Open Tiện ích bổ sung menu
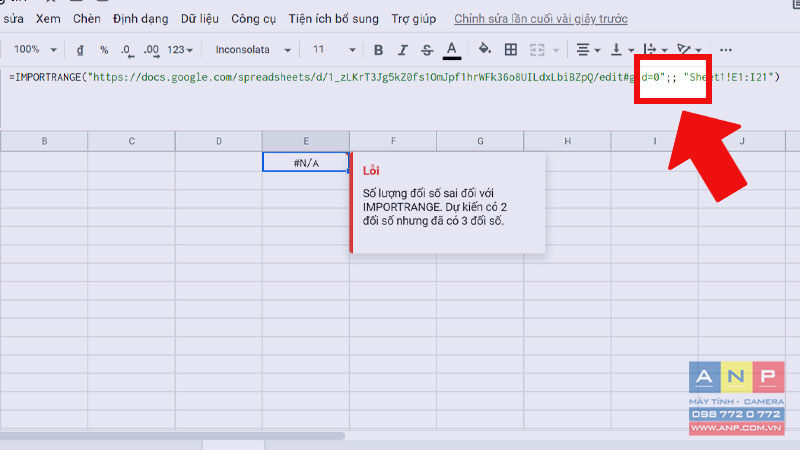Image resolution: width=800 pixels, height=450 pixels. pos(333,19)
